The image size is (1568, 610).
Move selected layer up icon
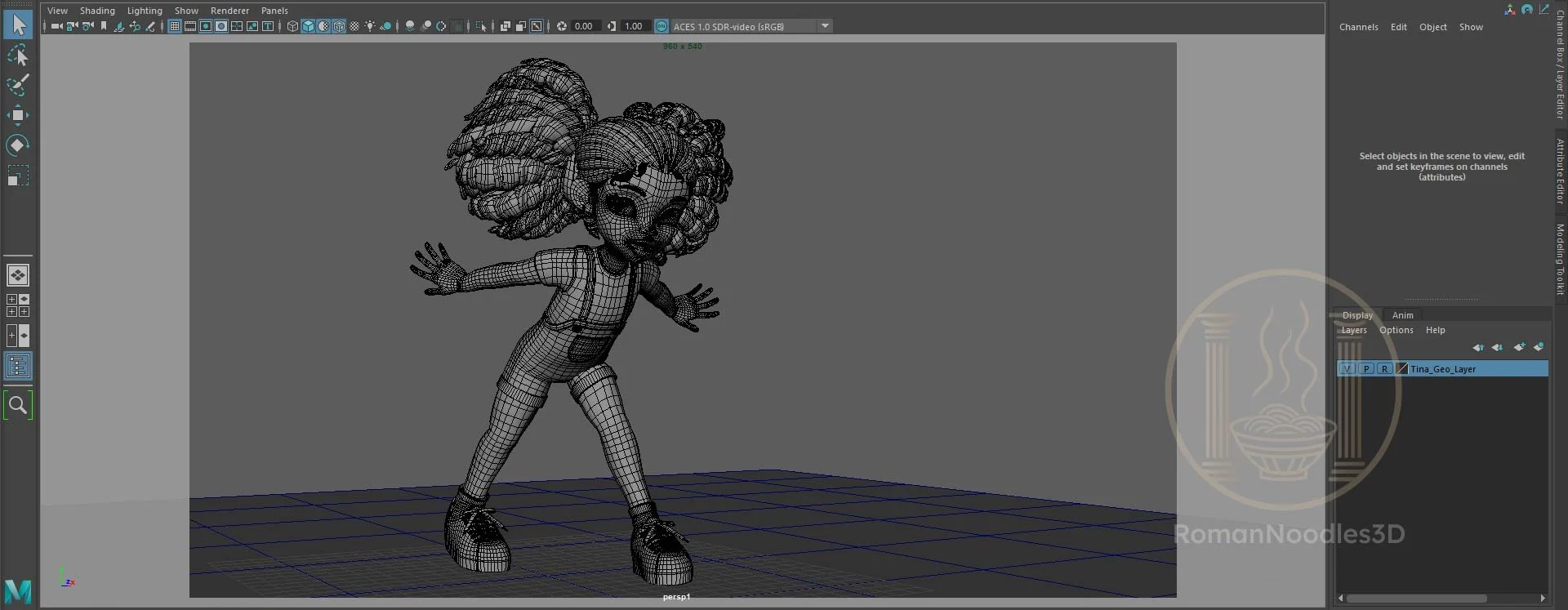tap(1478, 347)
